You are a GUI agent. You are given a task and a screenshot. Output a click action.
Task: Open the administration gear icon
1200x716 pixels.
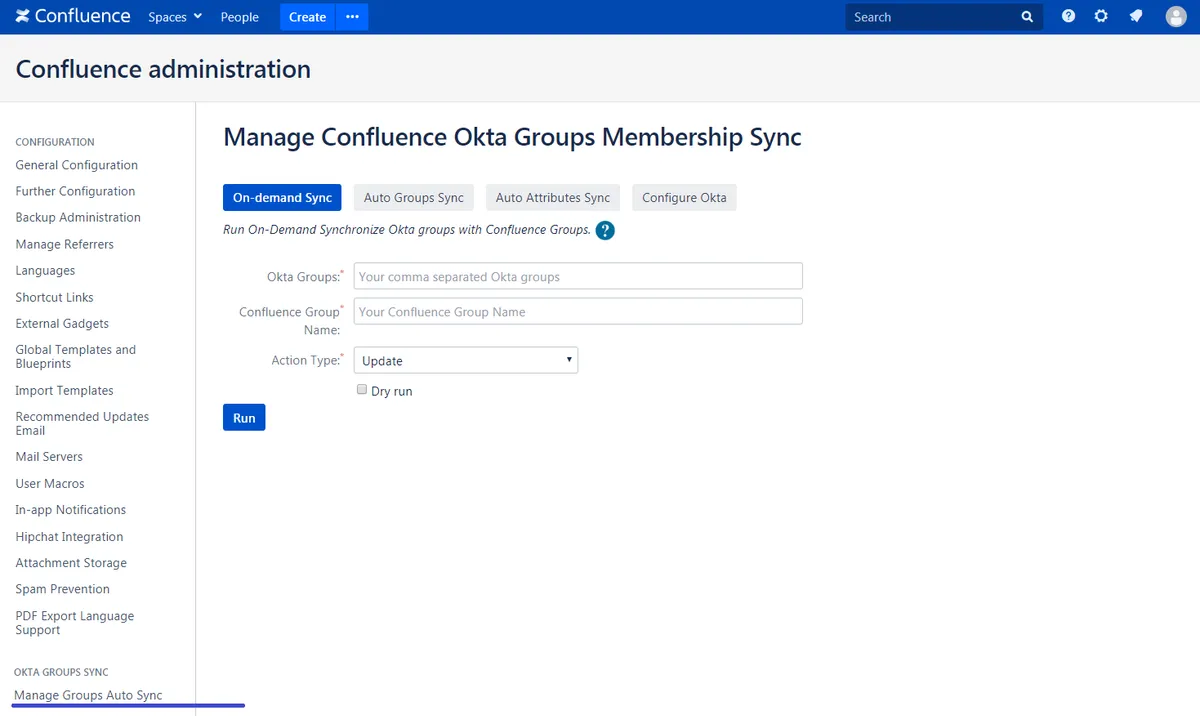pyautogui.click(x=1101, y=16)
